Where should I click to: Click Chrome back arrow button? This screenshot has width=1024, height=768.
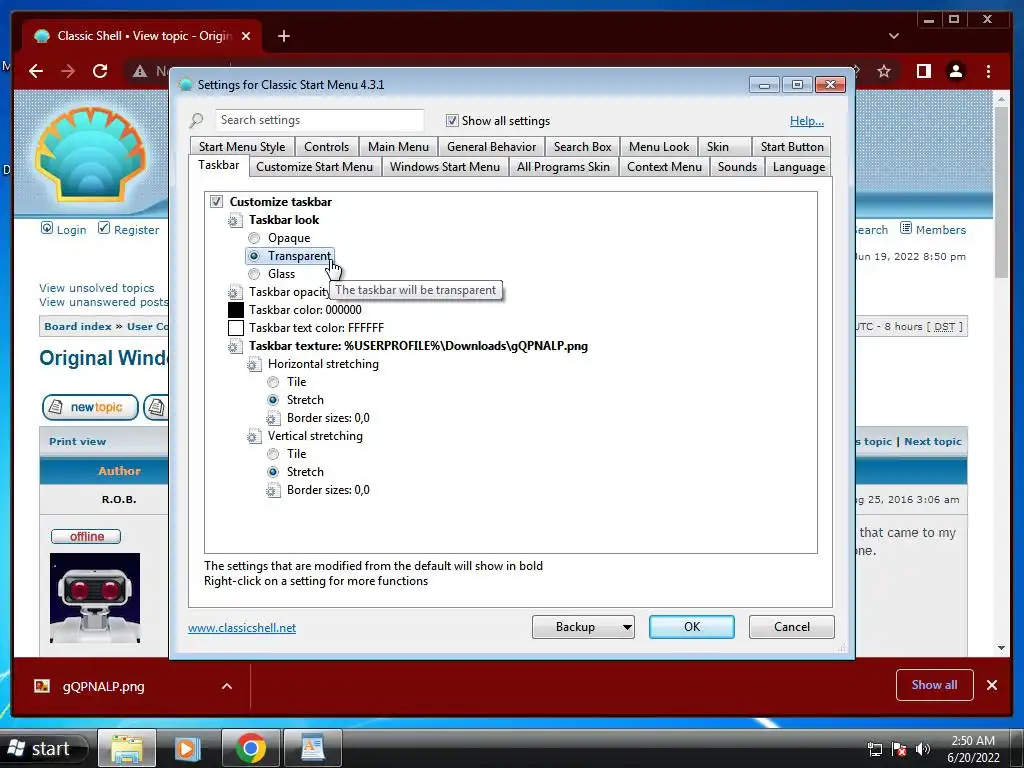pyautogui.click(x=36, y=71)
